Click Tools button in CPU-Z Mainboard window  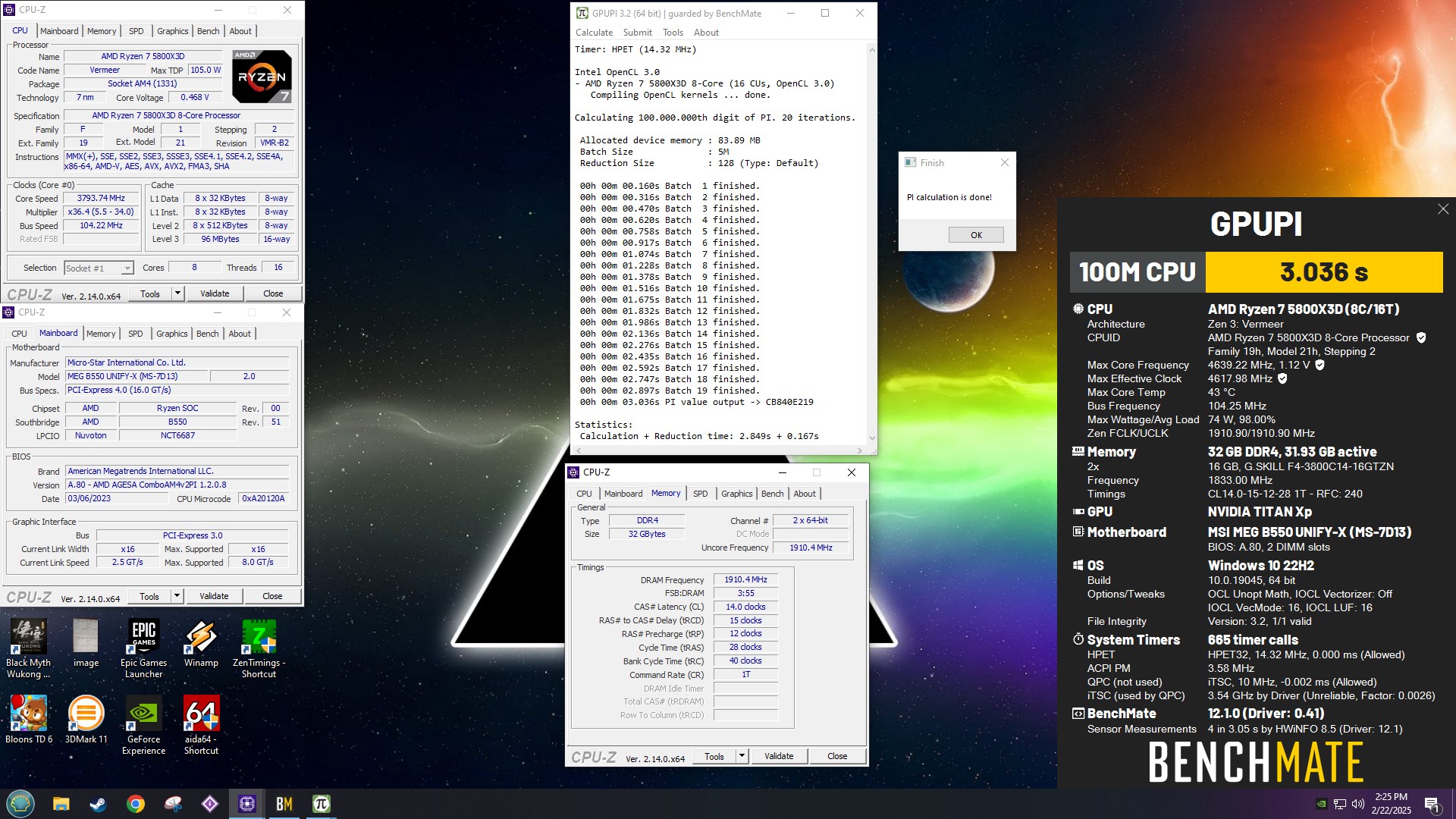click(x=149, y=596)
